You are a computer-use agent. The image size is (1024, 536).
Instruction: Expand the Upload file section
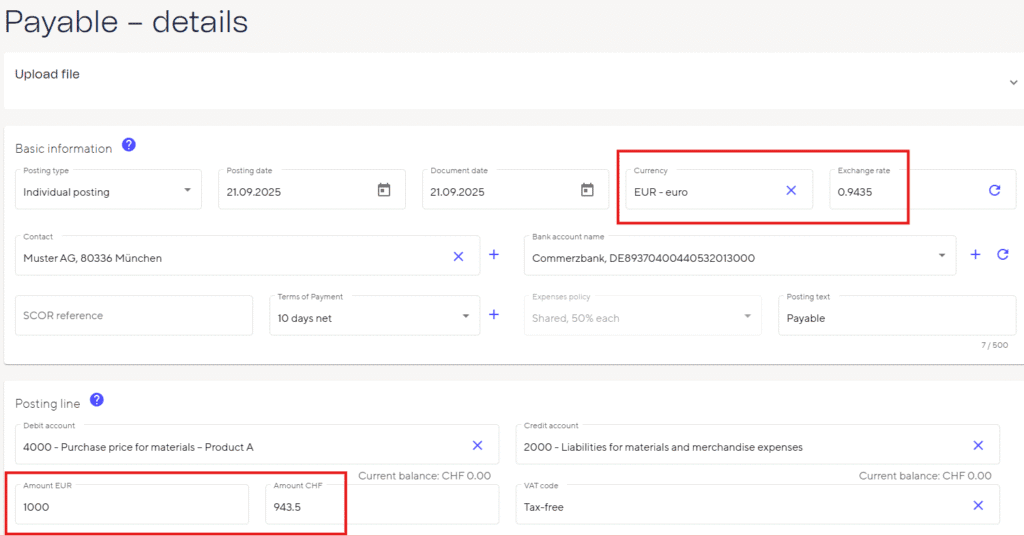point(1013,83)
